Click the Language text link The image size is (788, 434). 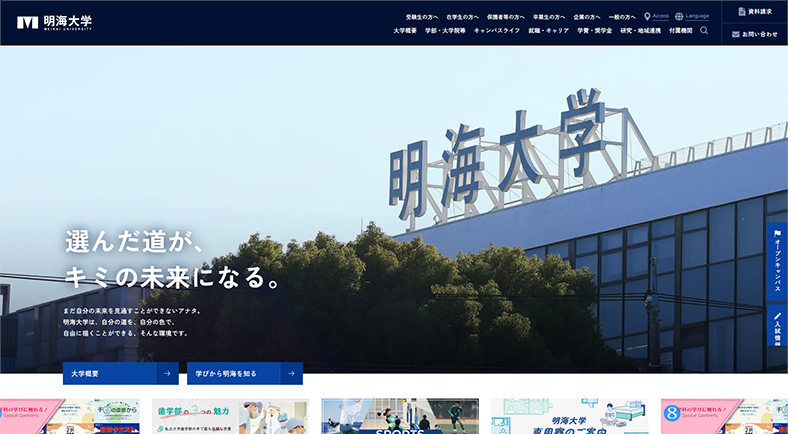coord(697,16)
